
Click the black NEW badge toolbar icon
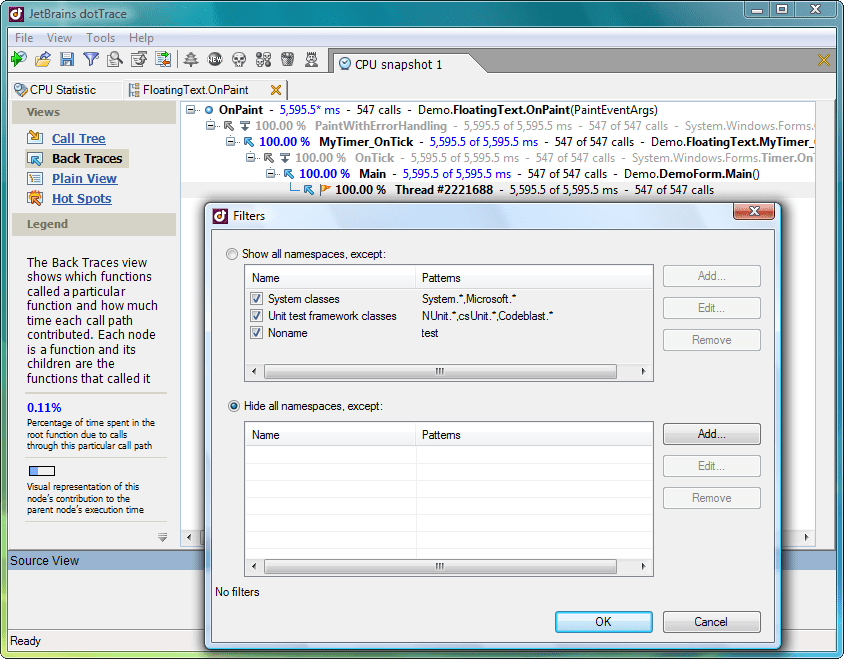pos(215,60)
